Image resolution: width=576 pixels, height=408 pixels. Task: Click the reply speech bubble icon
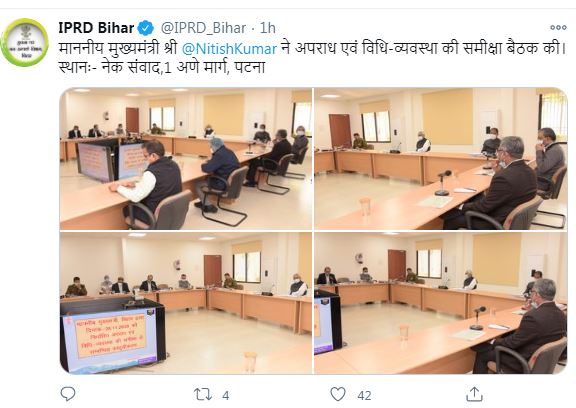(x=68, y=394)
